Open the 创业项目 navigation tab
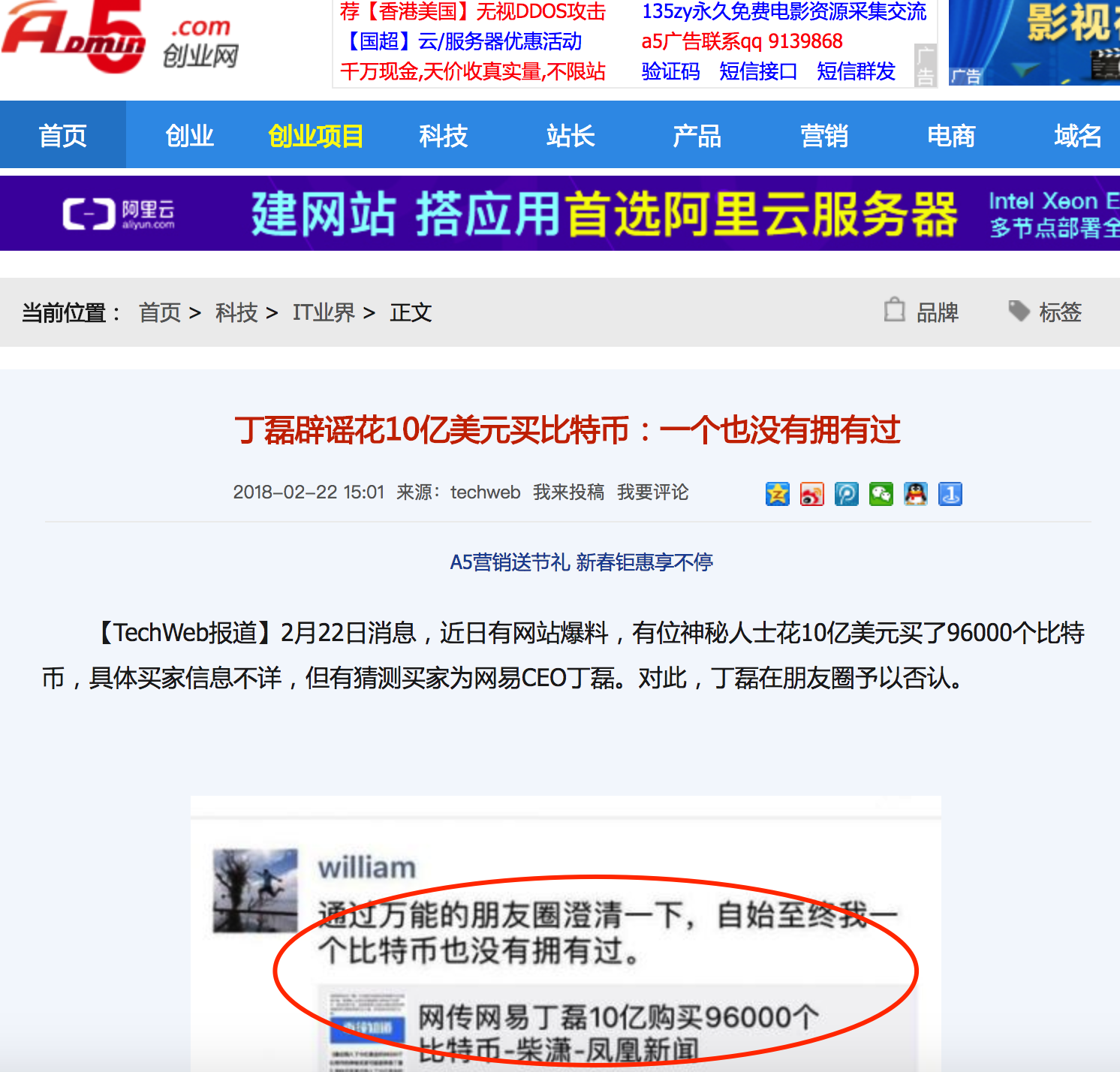The height and width of the screenshot is (1072, 1120). pos(316,136)
